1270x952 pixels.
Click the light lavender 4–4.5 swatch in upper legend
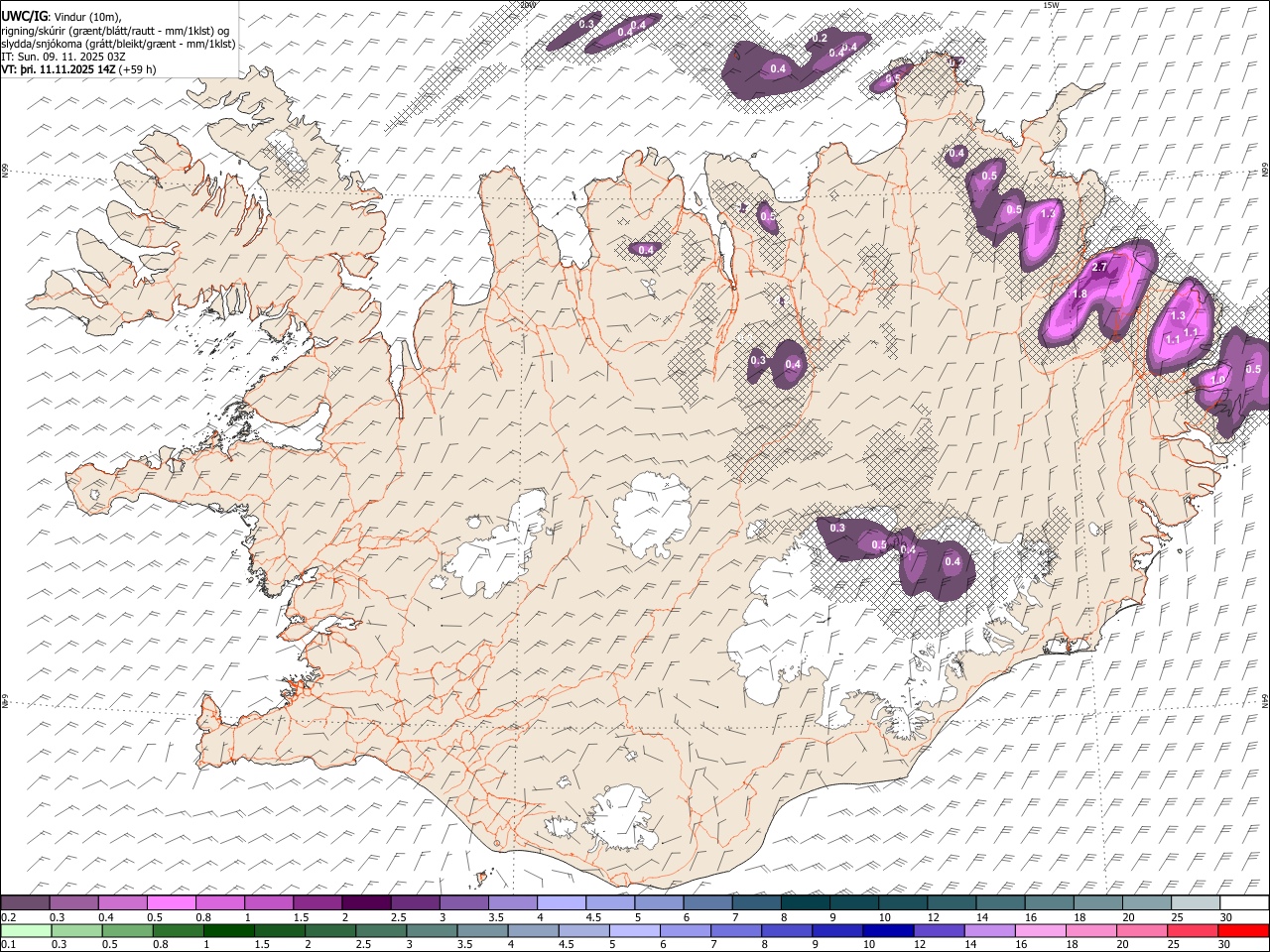pyautogui.click(x=560, y=903)
